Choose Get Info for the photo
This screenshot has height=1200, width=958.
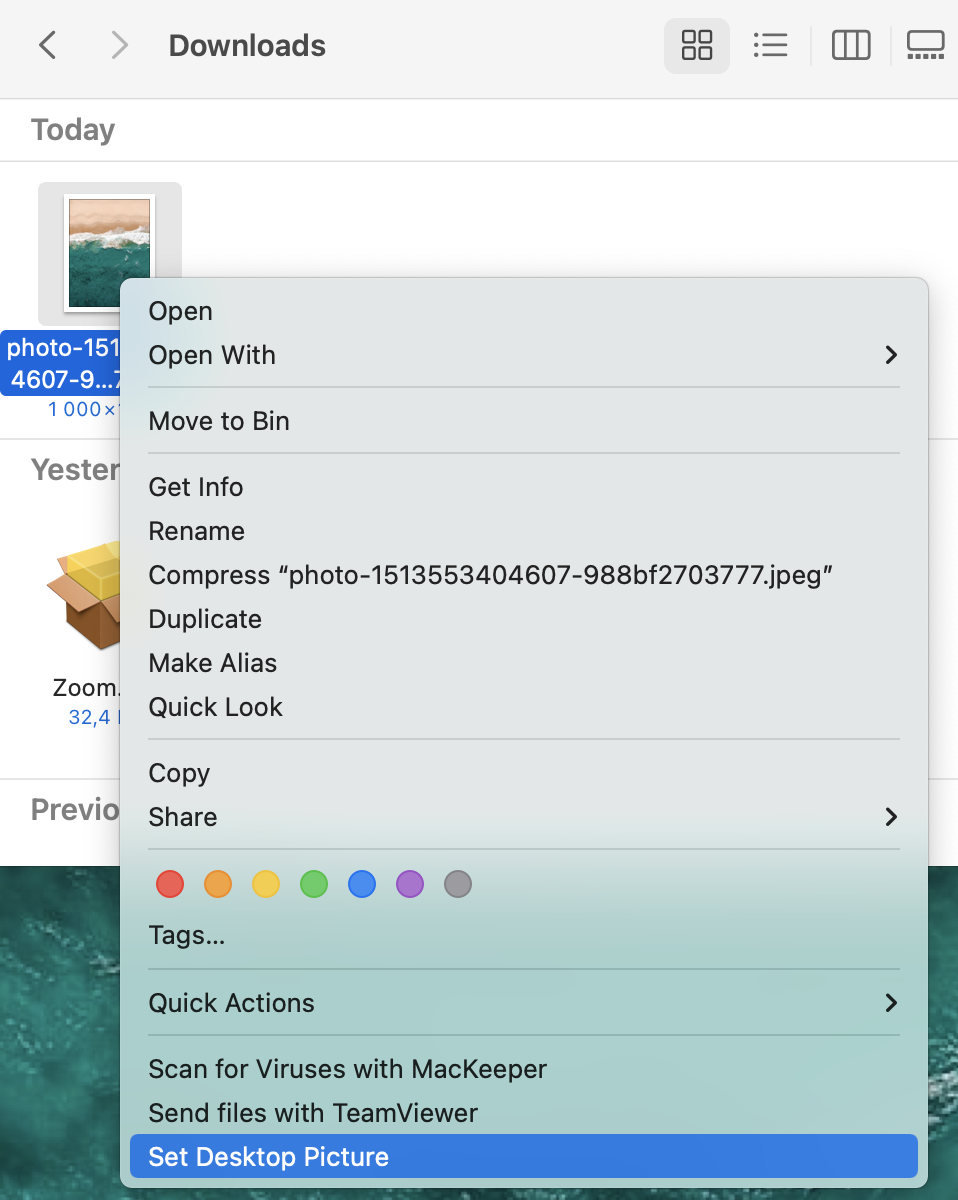pyautogui.click(x=524, y=487)
